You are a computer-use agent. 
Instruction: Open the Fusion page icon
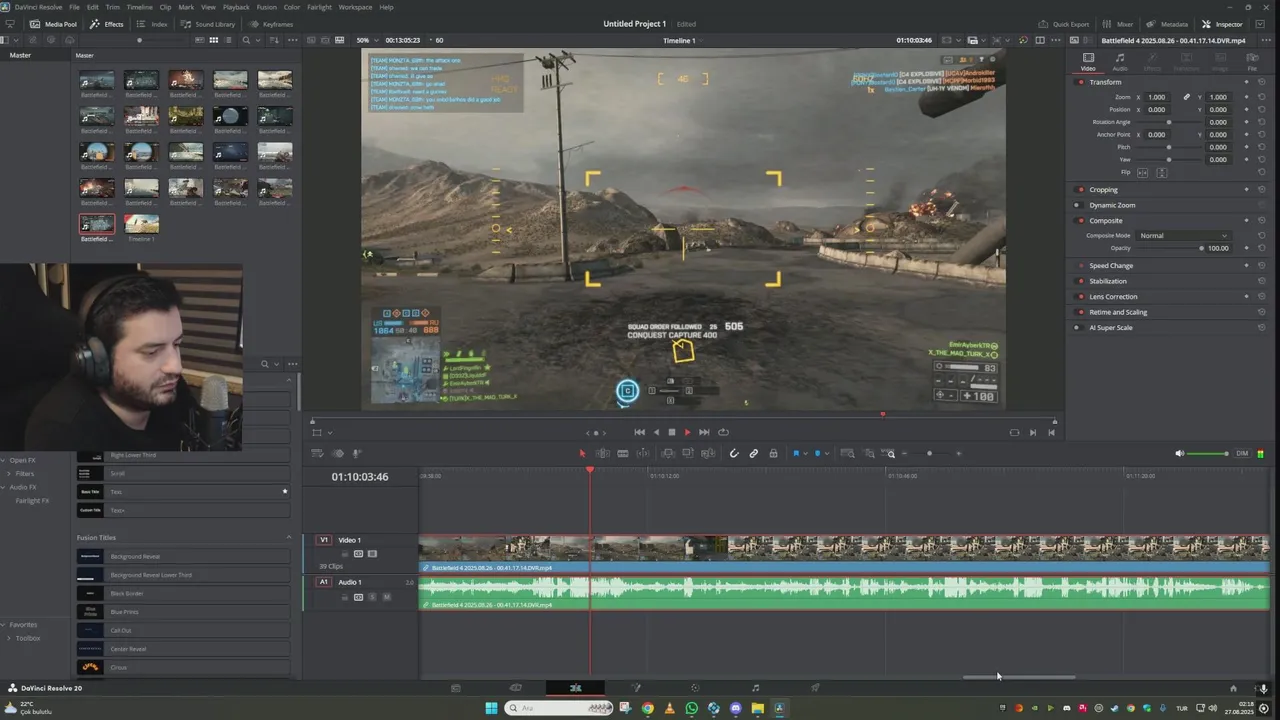coord(635,688)
